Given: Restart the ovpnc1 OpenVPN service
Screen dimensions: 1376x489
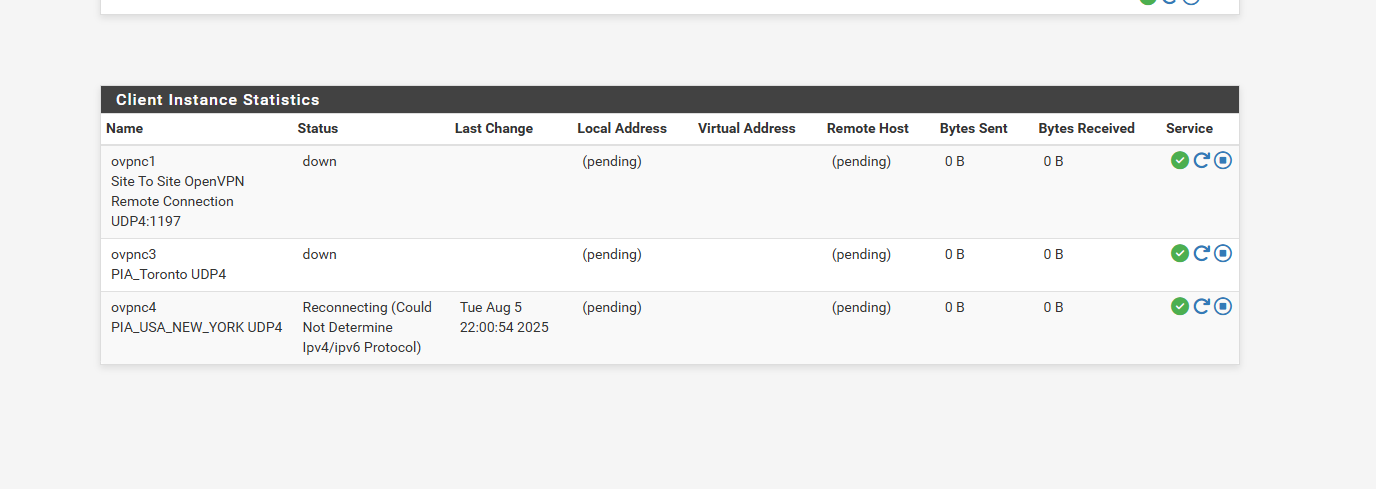Looking at the screenshot, I should pyautogui.click(x=1202, y=160).
